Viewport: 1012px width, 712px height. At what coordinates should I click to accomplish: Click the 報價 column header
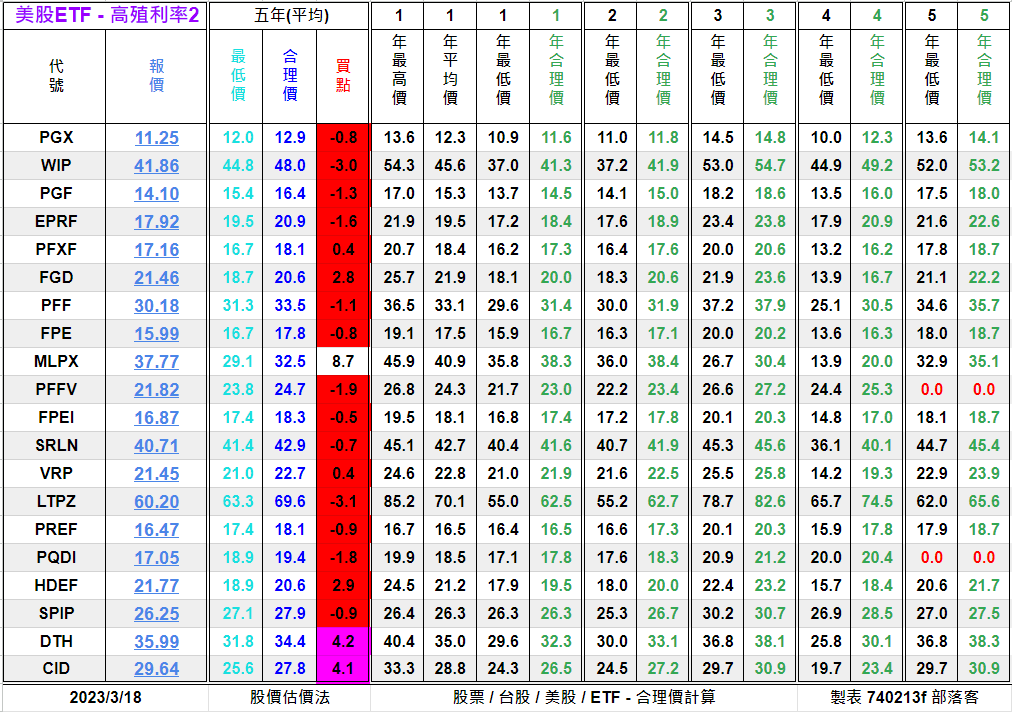click(157, 76)
